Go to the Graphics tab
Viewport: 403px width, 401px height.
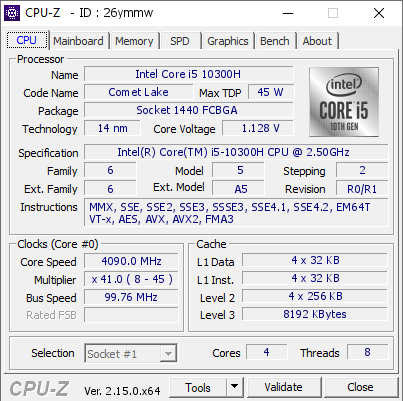coord(228,41)
